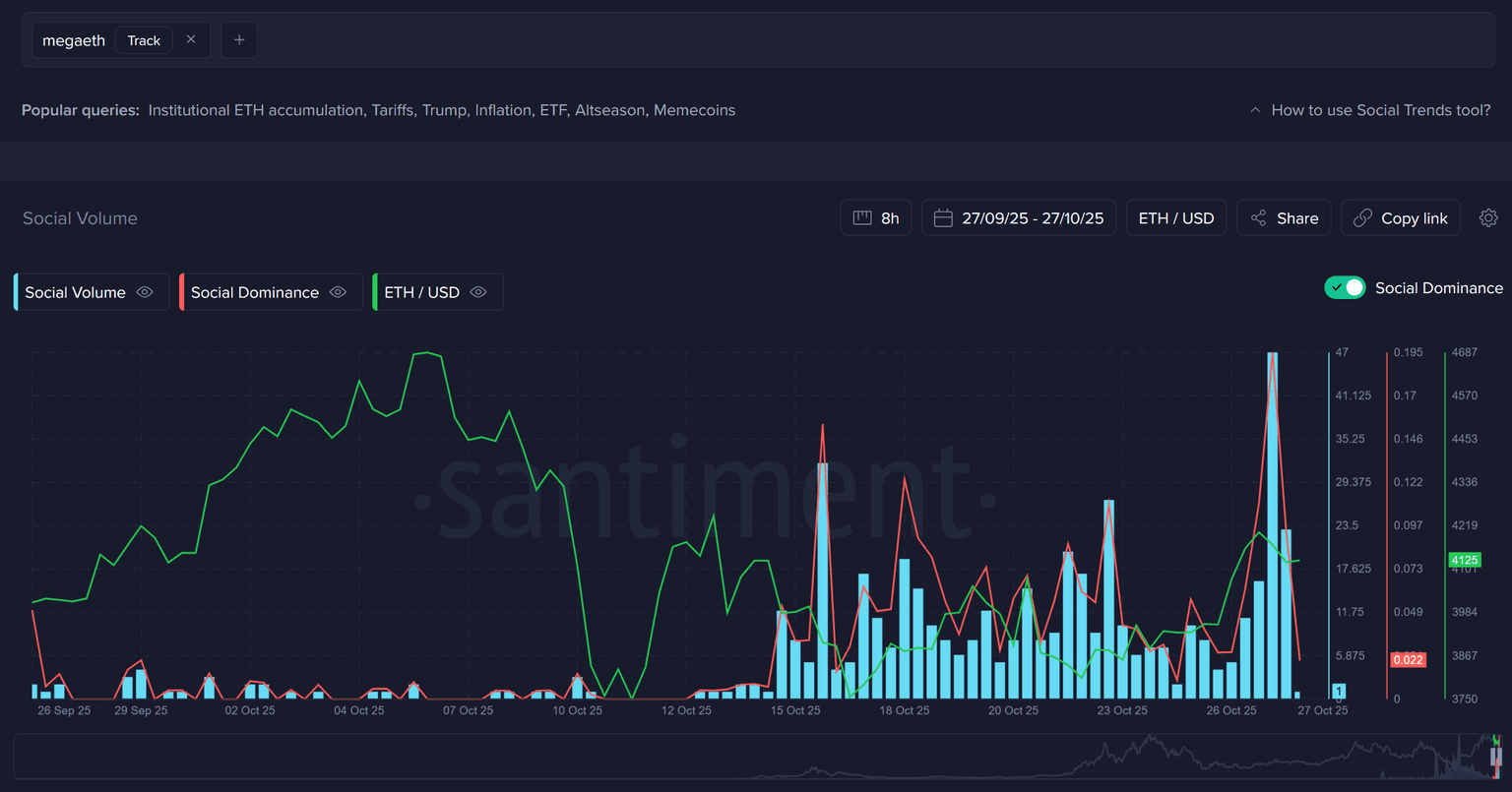The image size is (1512, 792).
Task: Click the Institutional ETH accumulation popular query
Action: 256,110
